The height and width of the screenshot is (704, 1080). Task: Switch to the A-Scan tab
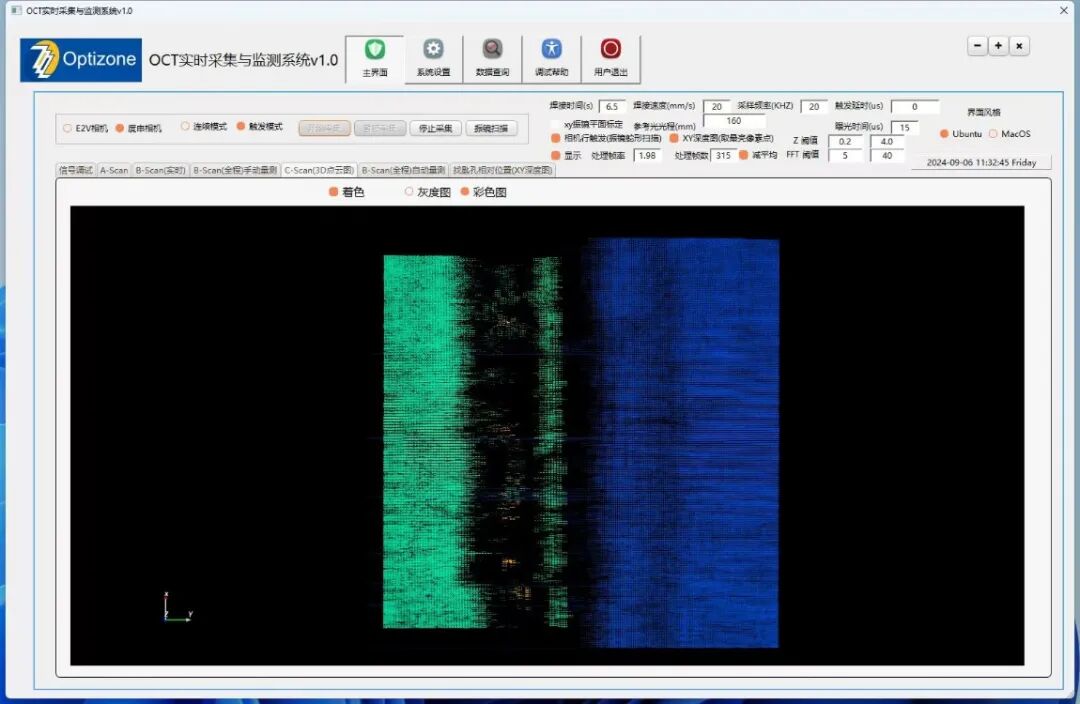point(114,170)
